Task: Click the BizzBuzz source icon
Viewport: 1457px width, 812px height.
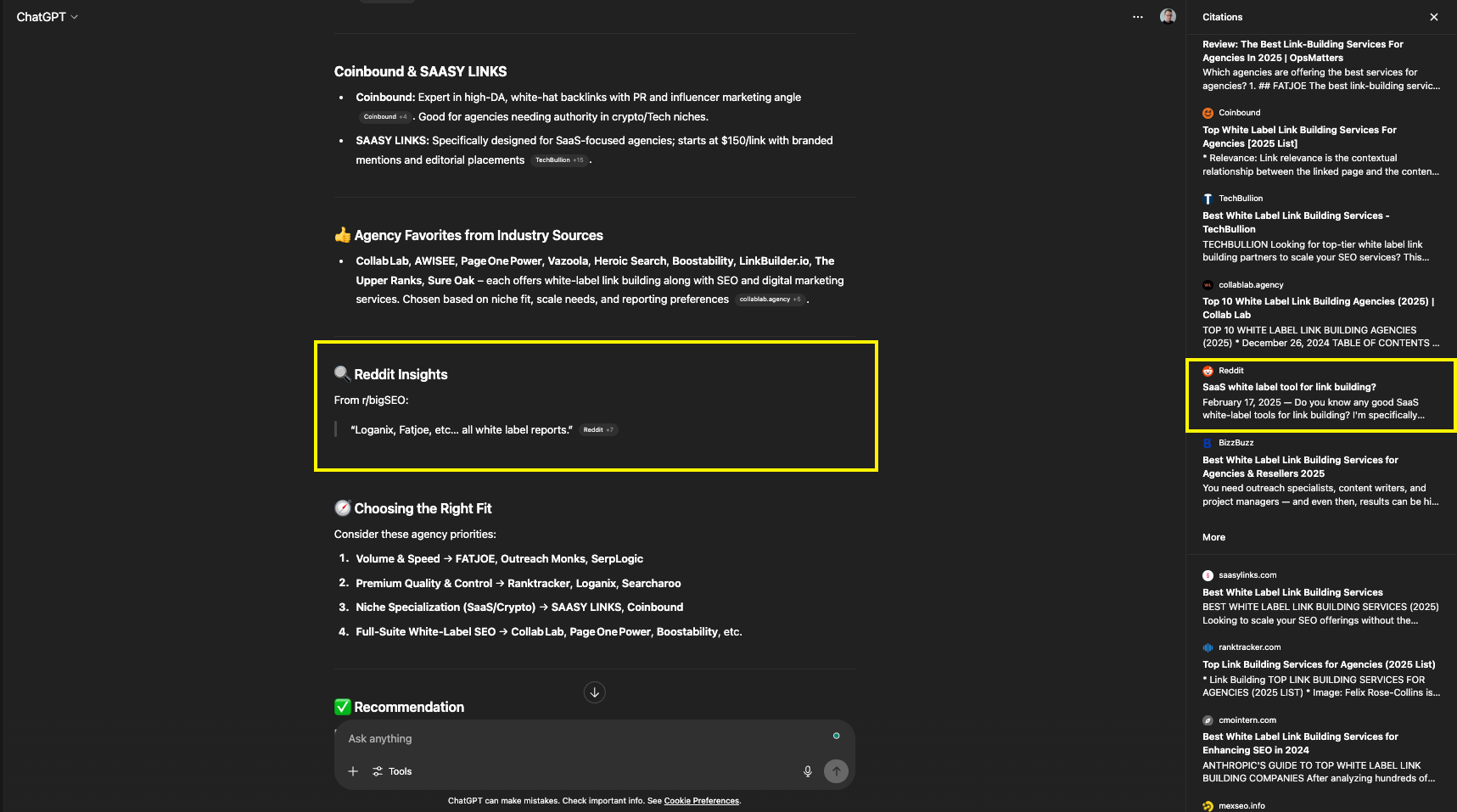Action: click(1208, 442)
